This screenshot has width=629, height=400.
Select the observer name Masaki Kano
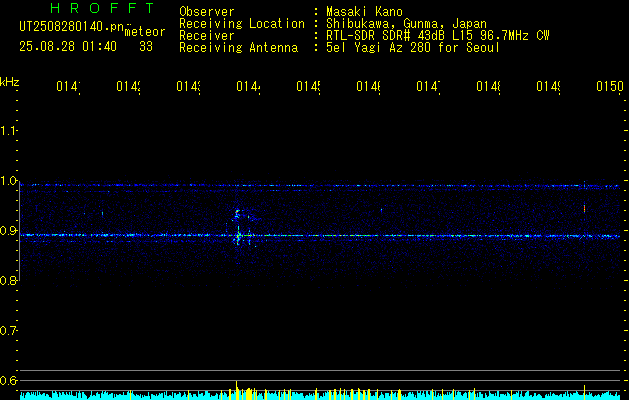pyautogui.click(x=365, y=12)
